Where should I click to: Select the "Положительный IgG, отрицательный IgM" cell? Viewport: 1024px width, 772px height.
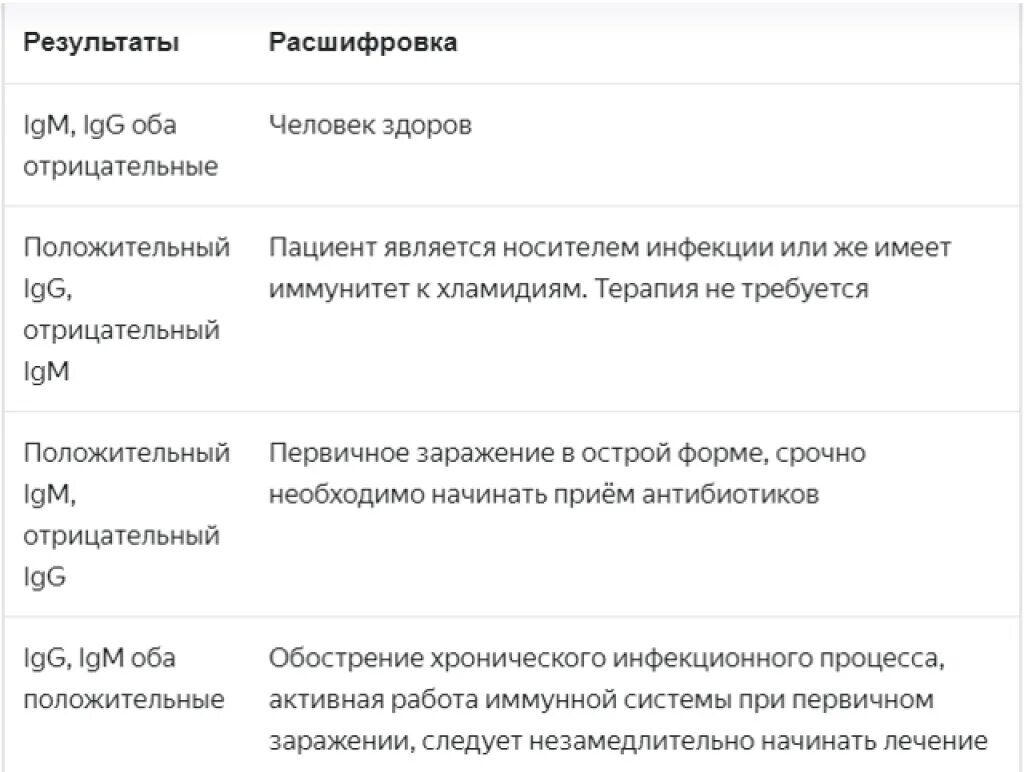click(126, 309)
